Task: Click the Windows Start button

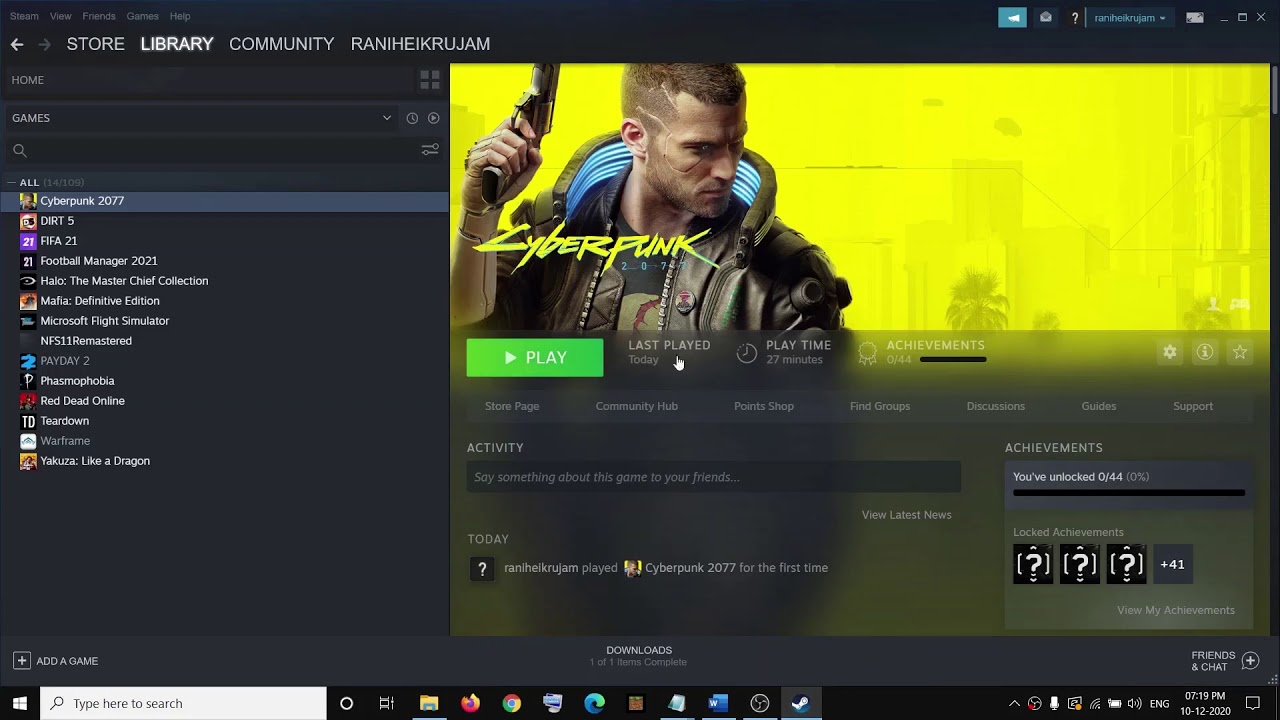Action: [x=20, y=703]
